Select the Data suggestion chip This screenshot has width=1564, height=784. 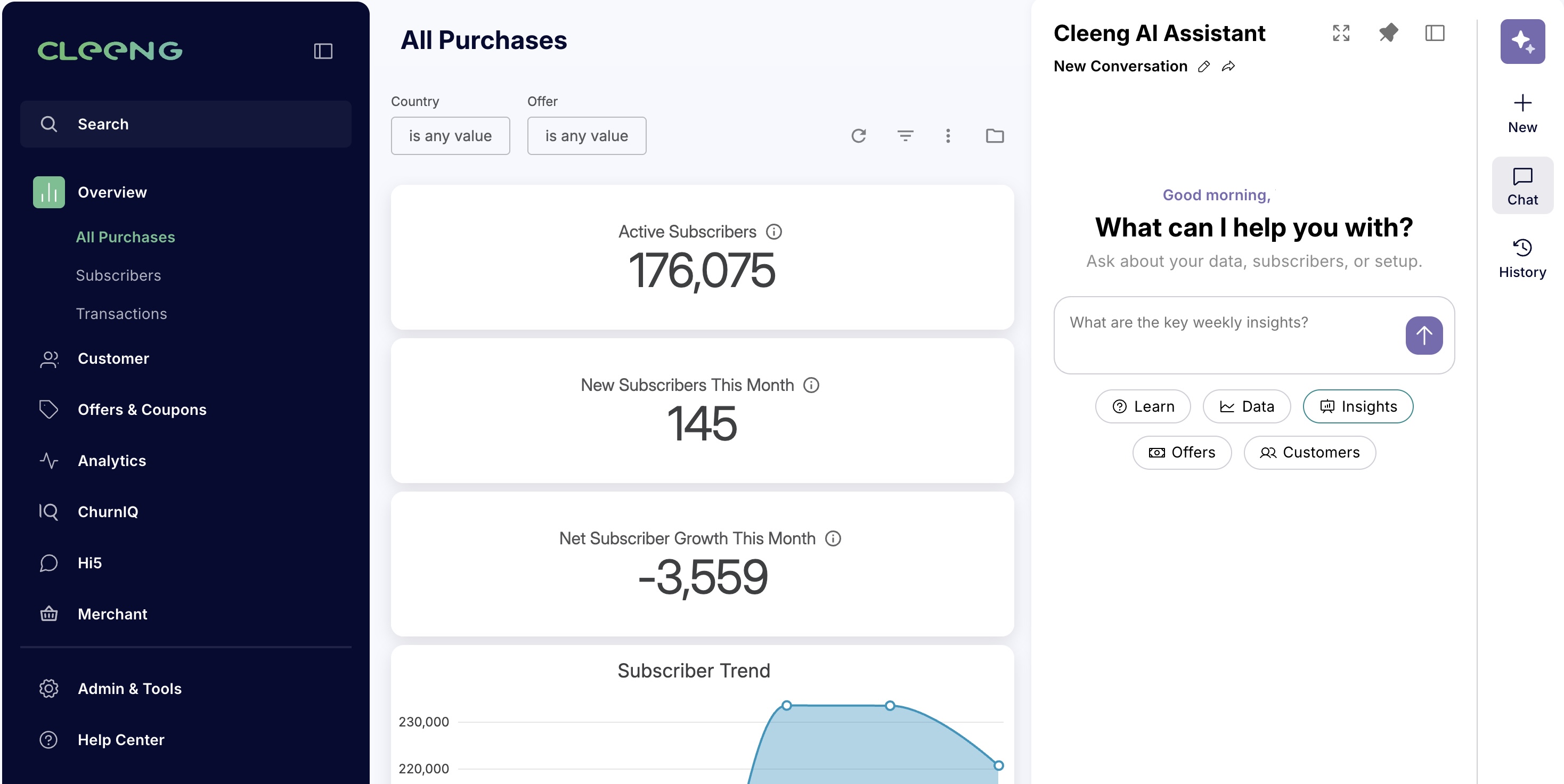coord(1247,406)
